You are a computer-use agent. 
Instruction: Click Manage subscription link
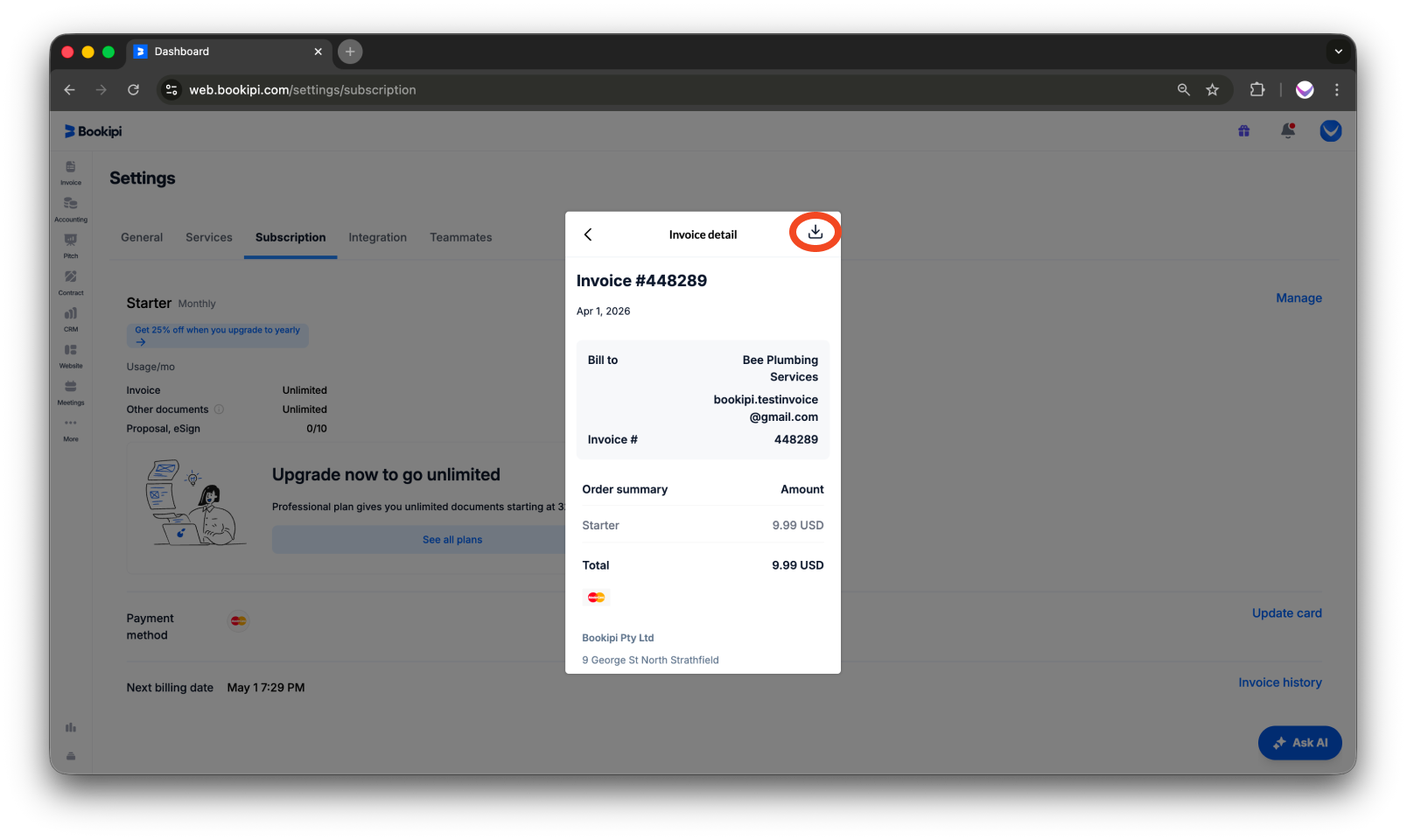(1298, 298)
